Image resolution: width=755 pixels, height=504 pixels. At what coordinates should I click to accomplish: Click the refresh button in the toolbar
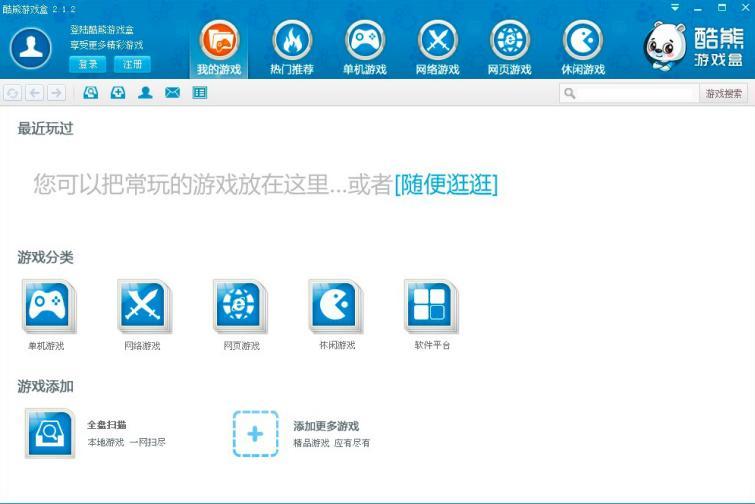pos(12,93)
